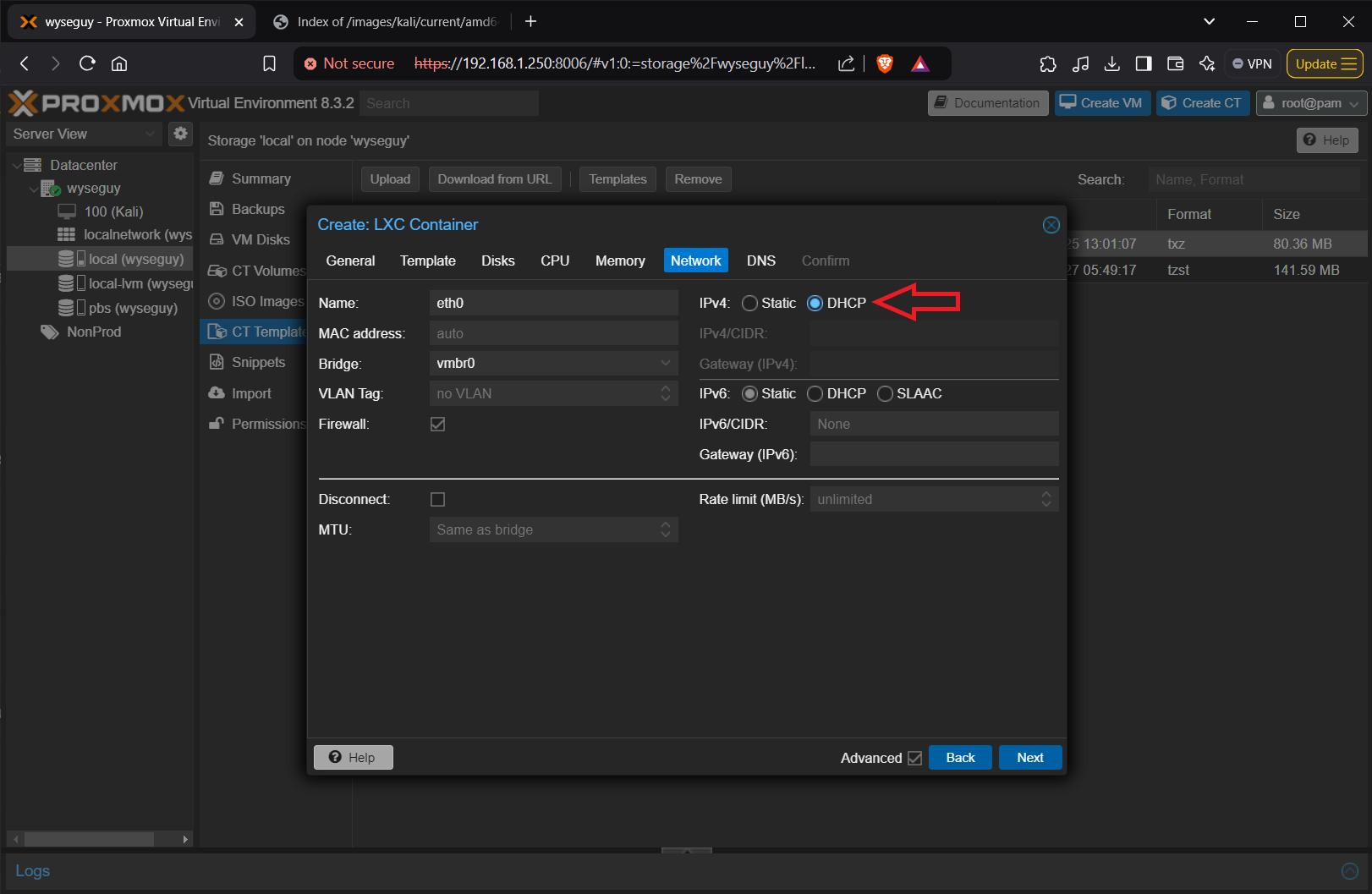The image size is (1372, 894).
Task: Click Next in container wizard
Action: click(x=1029, y=757)
